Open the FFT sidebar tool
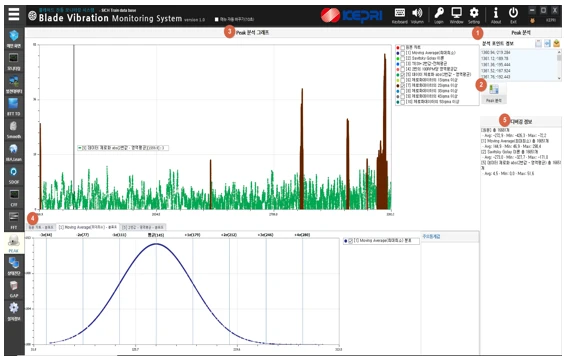This screenshot has height=363, width=568. [x=13, y=221]
